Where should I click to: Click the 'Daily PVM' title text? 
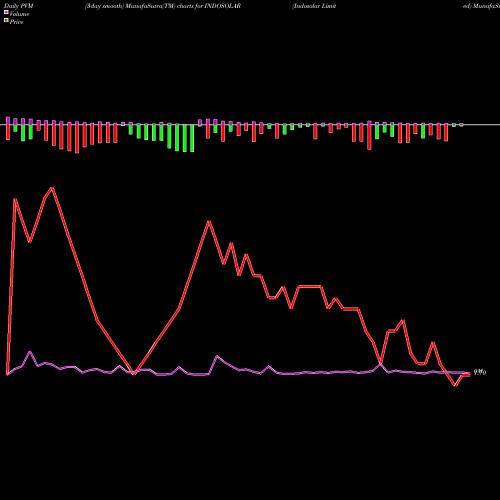(19, 6)
